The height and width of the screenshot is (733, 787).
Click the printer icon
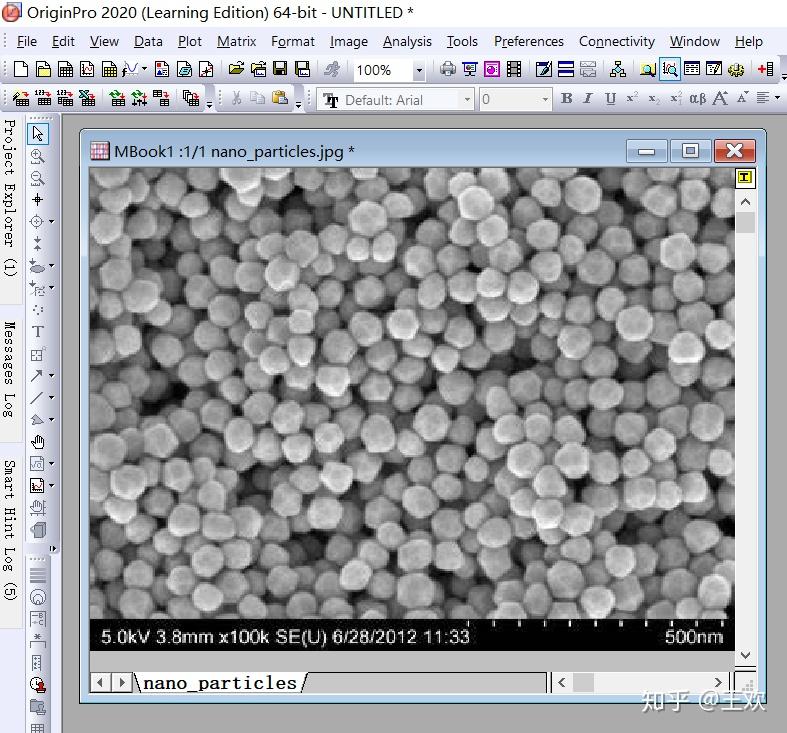tap(448, 69)
